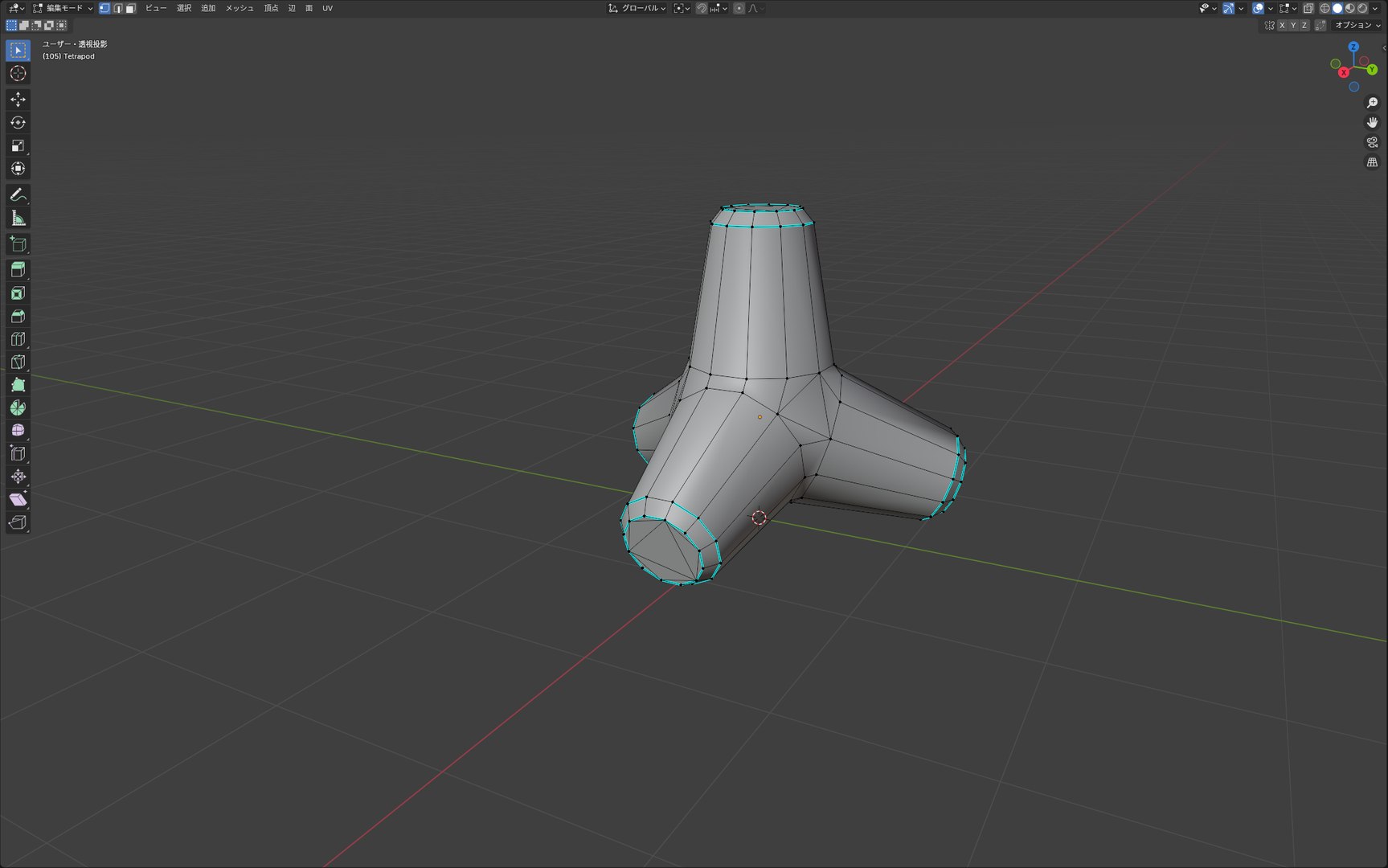
Task: Switch to wireframe shading
Action: 1325,8
